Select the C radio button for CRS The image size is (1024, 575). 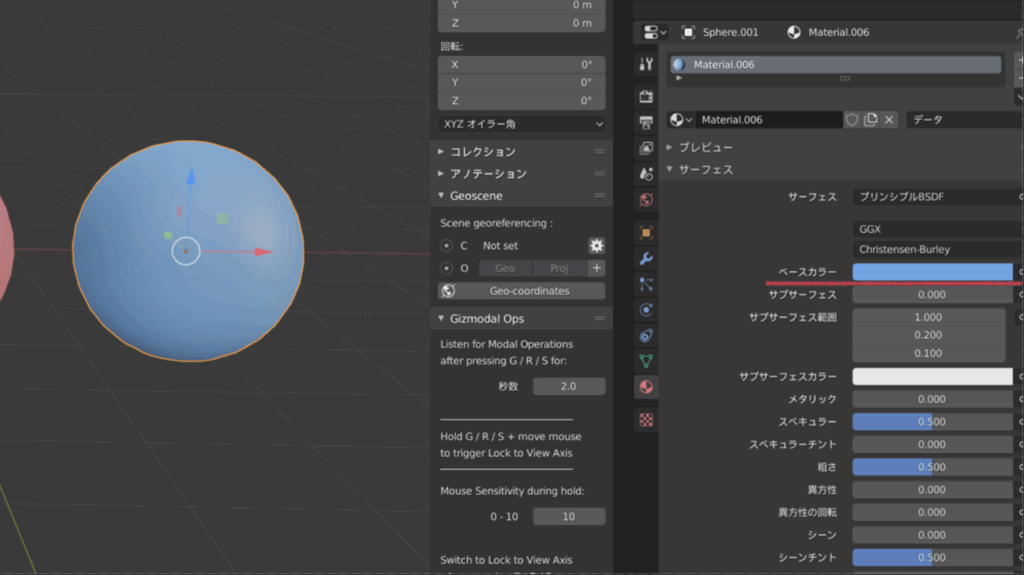tap(447, 246)
